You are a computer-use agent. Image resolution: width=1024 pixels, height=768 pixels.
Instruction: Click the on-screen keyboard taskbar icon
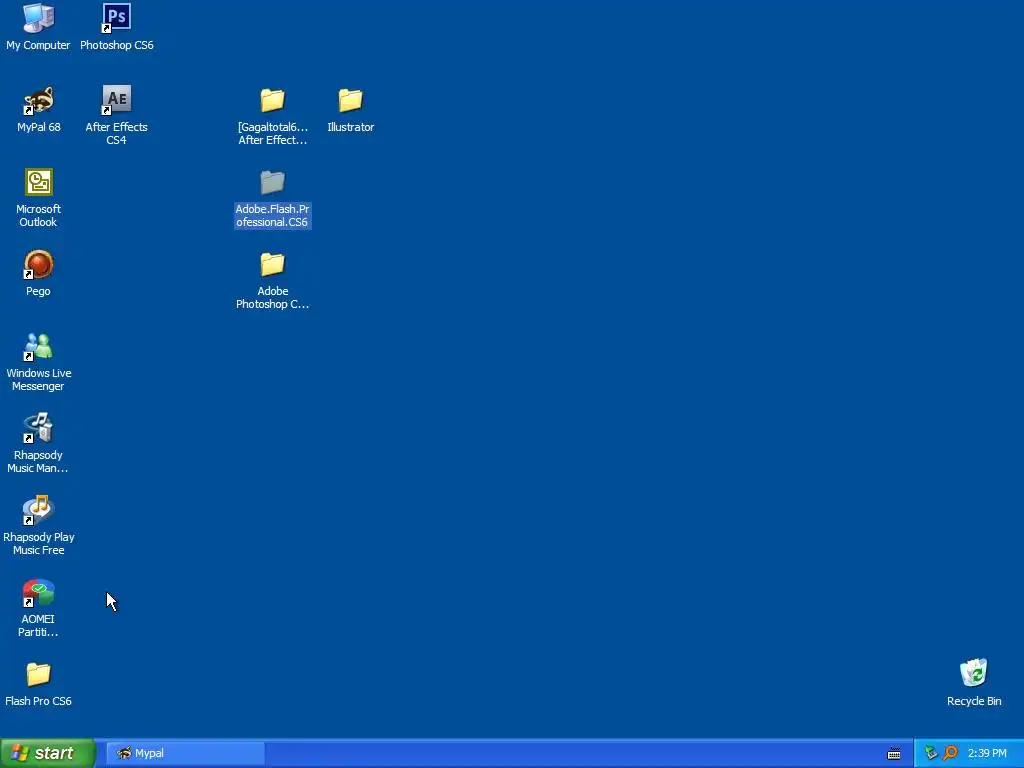point(894,754)
